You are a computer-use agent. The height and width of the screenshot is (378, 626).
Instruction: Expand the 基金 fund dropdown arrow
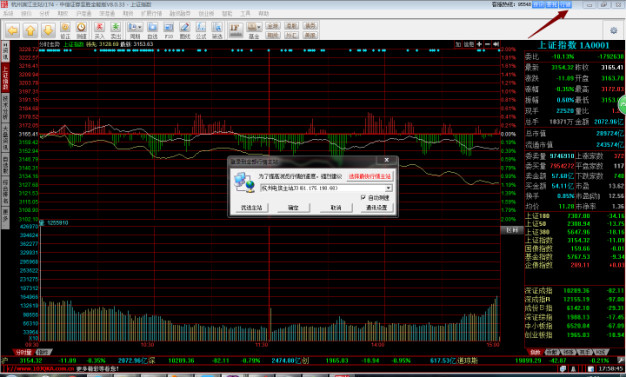click(x=259, y=27)
